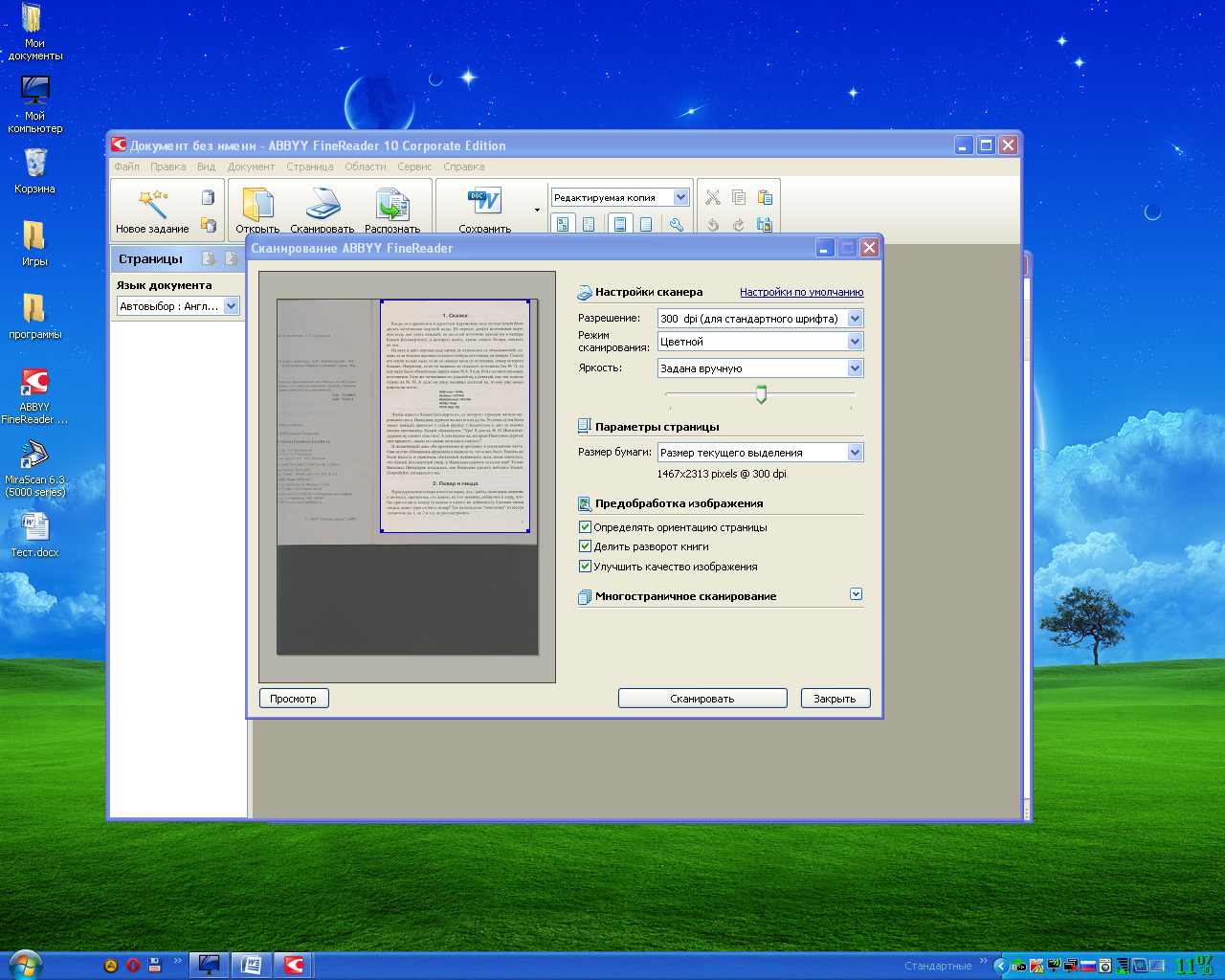Click the Закрыть button
1225x980 pixels.
click(x=835, y=699)
